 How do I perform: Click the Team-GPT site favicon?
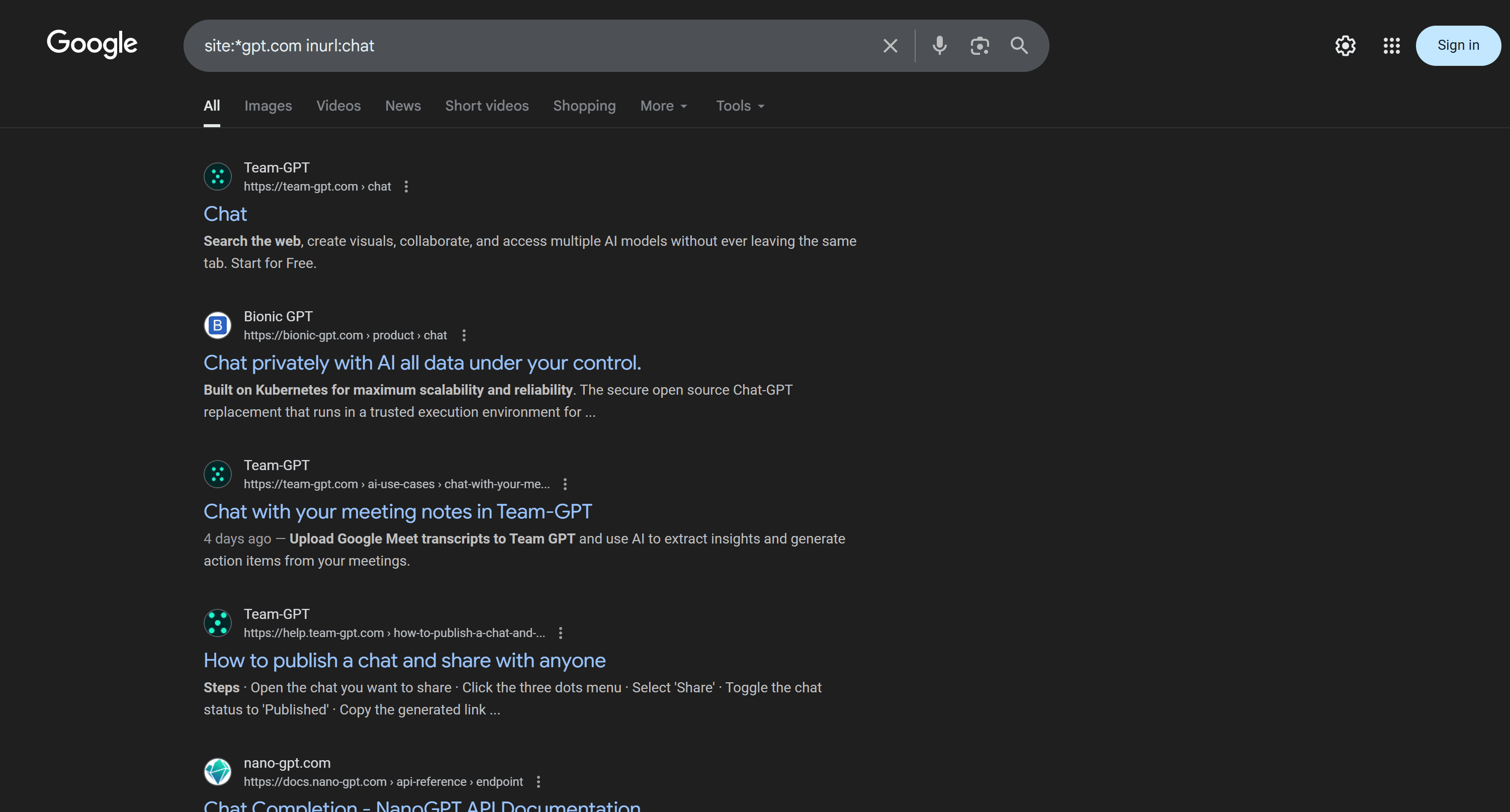(217, 176)
